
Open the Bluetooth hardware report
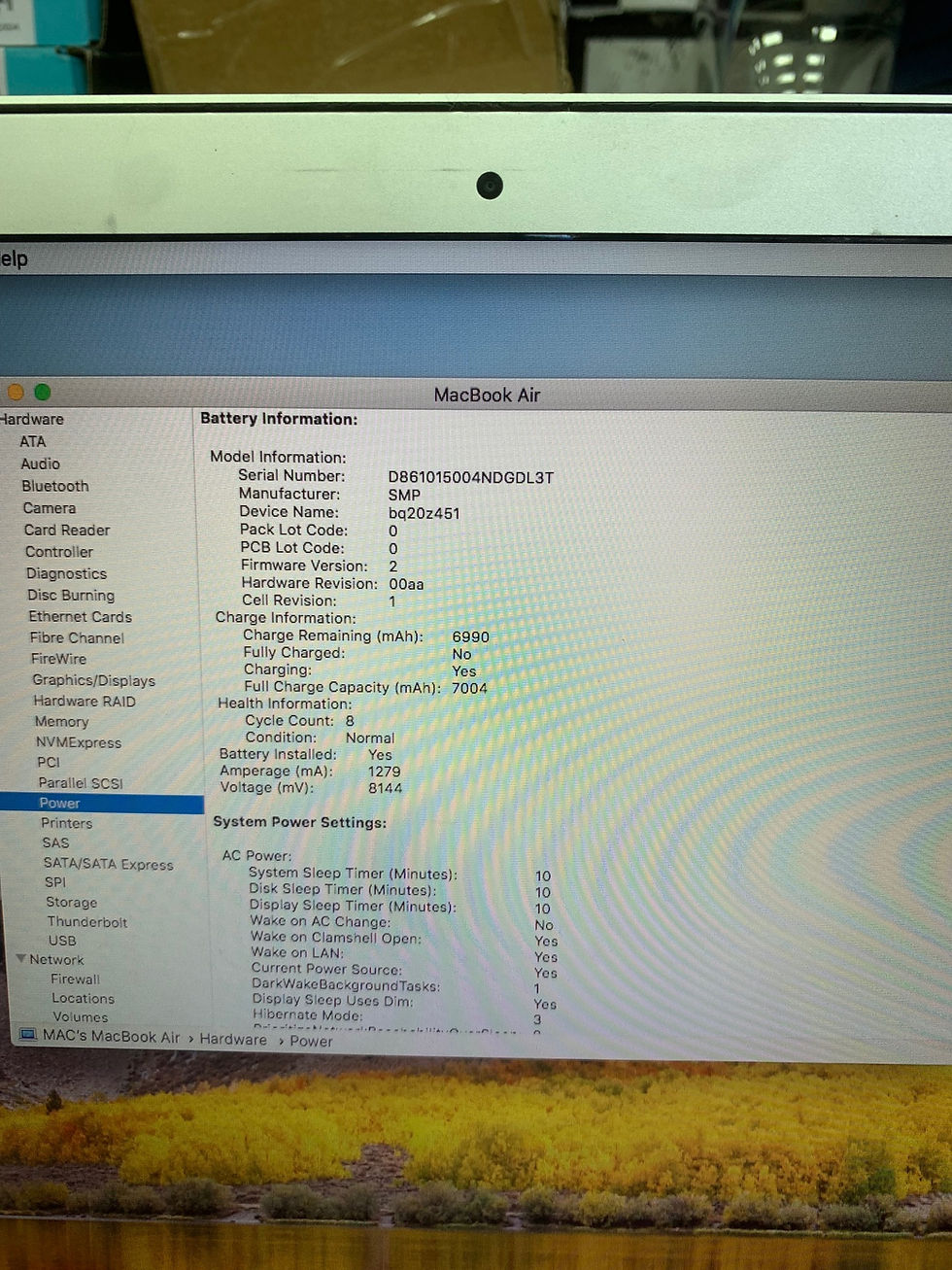[54, 486]
